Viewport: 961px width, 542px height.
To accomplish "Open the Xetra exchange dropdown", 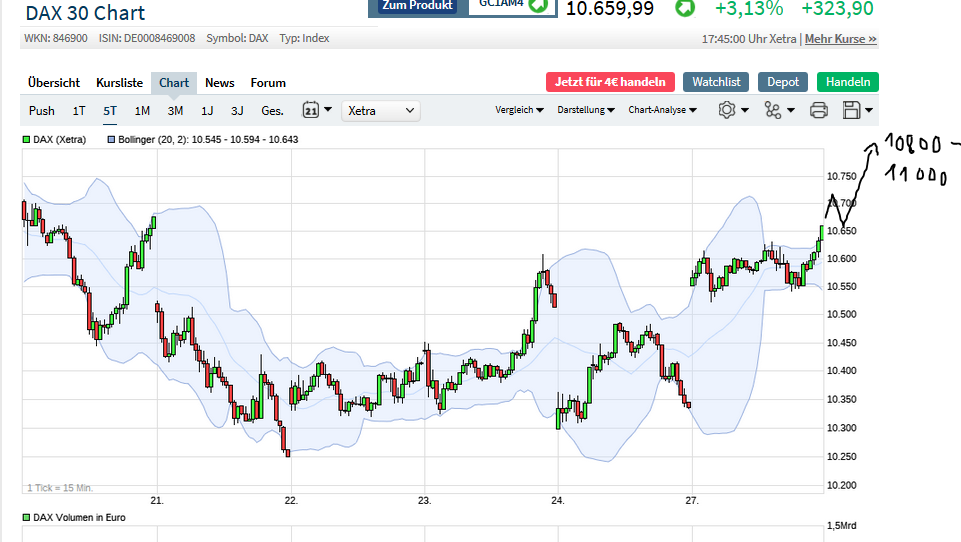I will pos(381,110).
